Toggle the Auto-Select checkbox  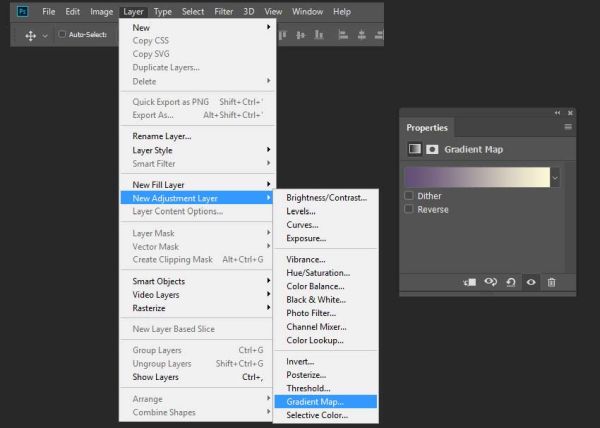[x=62, y=34]
